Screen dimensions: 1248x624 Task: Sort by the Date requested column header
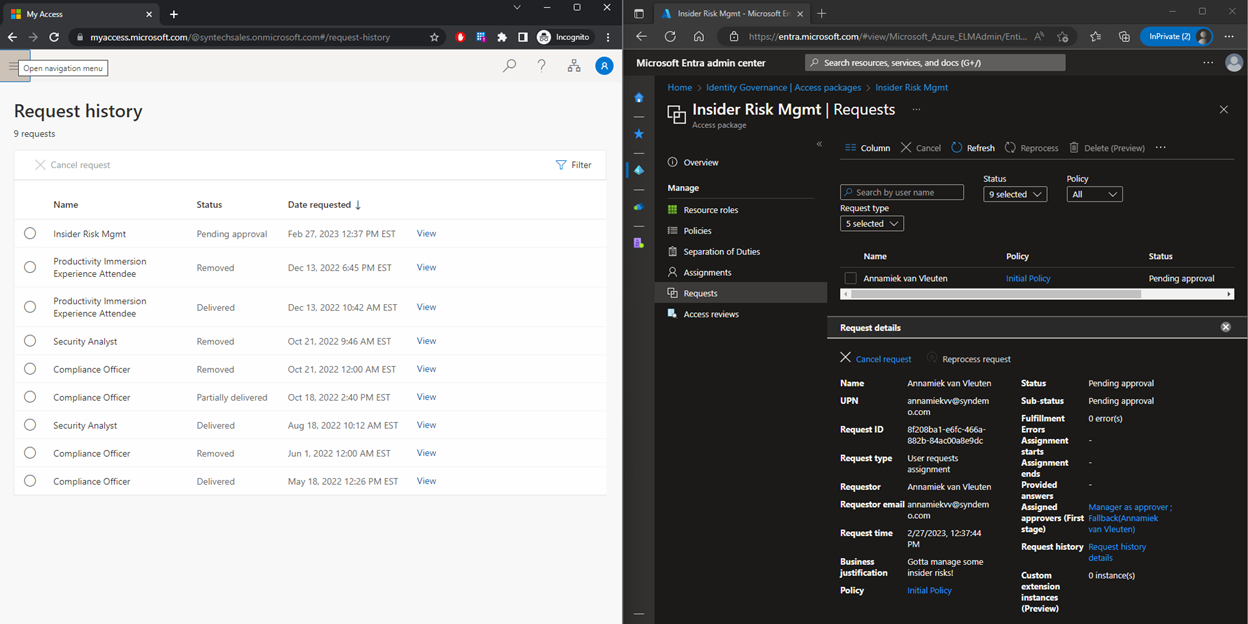click(324, 205)
